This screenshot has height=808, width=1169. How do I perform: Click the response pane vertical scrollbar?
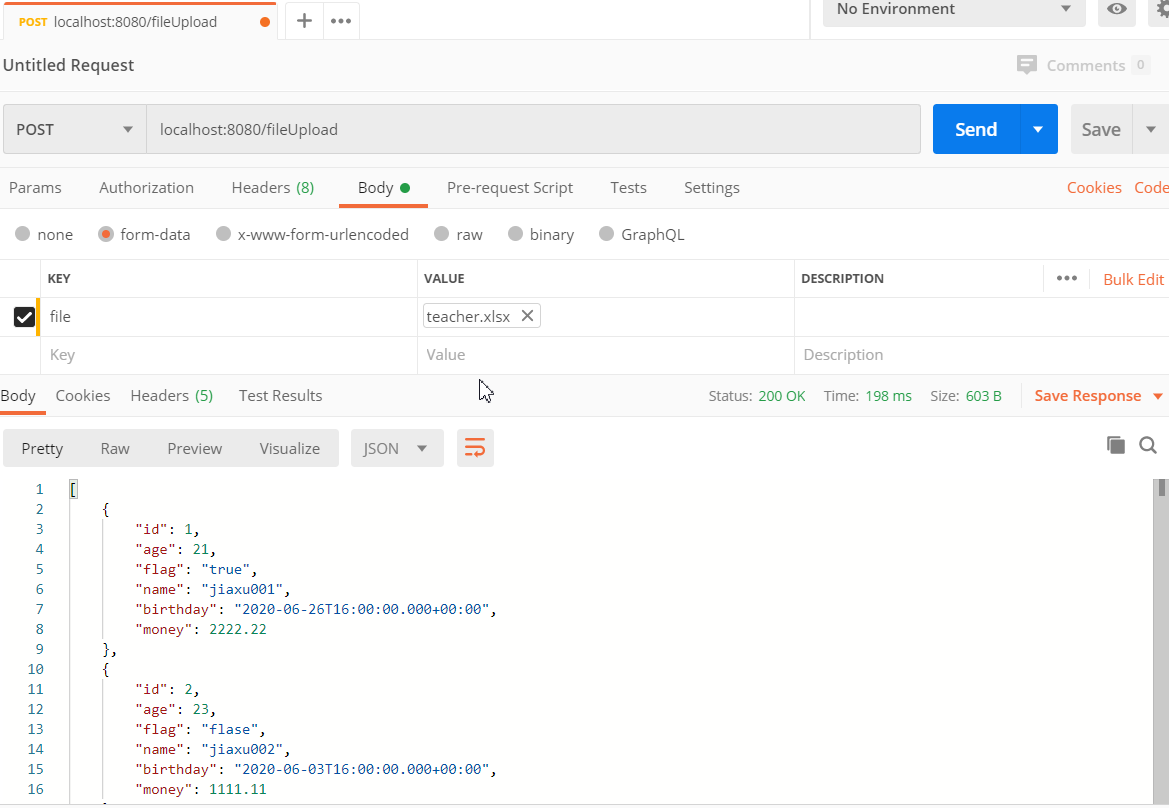coord(1161,641)
